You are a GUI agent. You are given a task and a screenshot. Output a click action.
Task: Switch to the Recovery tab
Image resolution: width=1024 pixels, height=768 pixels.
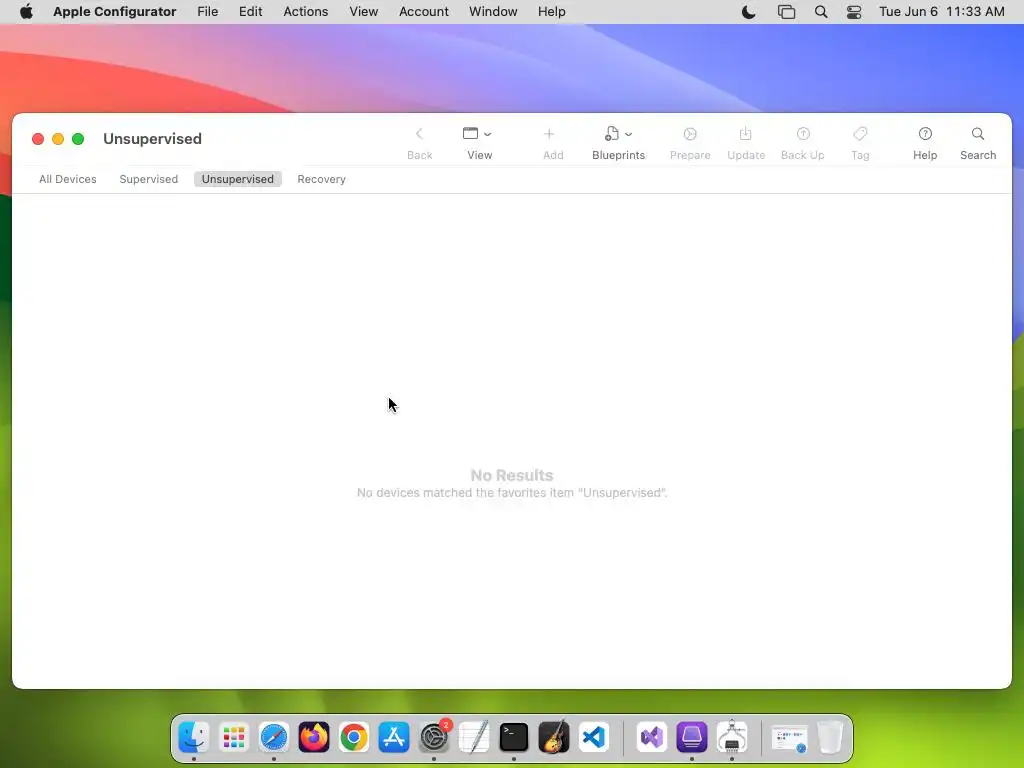click(x=321, y=179)
